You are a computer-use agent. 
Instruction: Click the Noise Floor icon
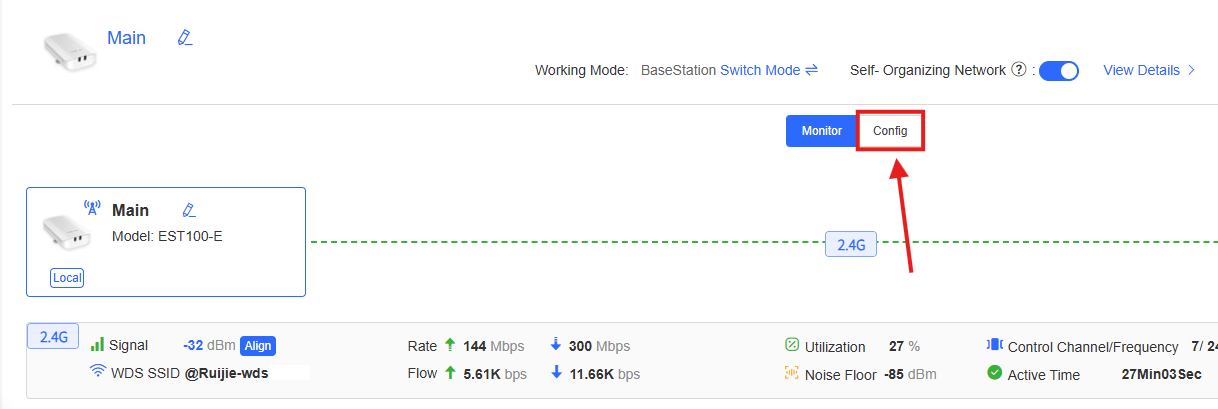click(792, 374)
